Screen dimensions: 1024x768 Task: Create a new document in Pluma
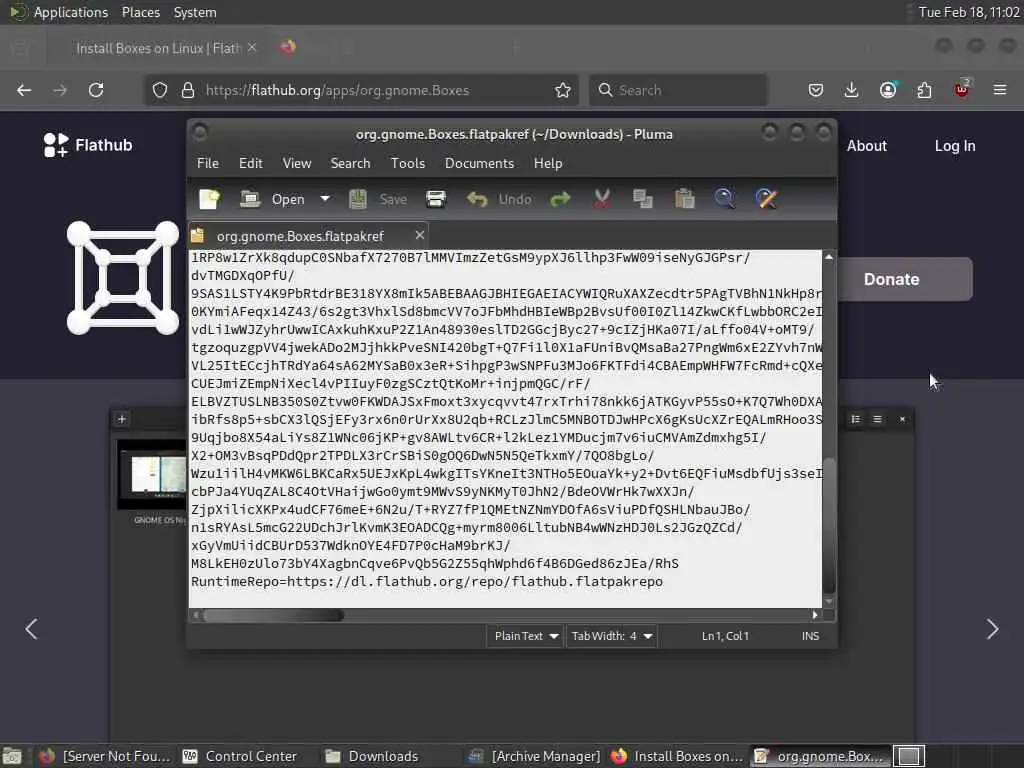tap(209, 199)
